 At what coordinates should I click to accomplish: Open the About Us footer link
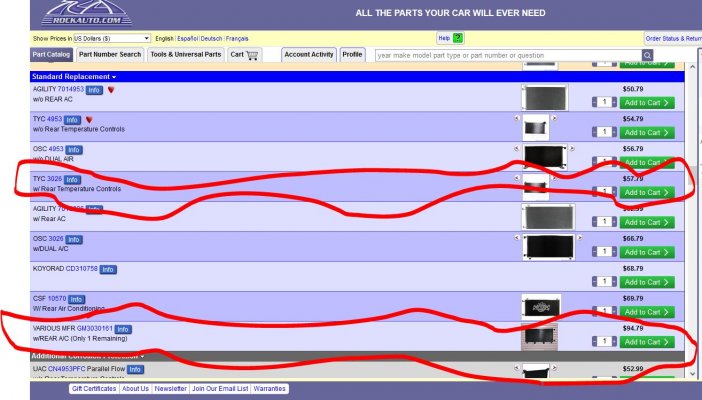(135, 389)
